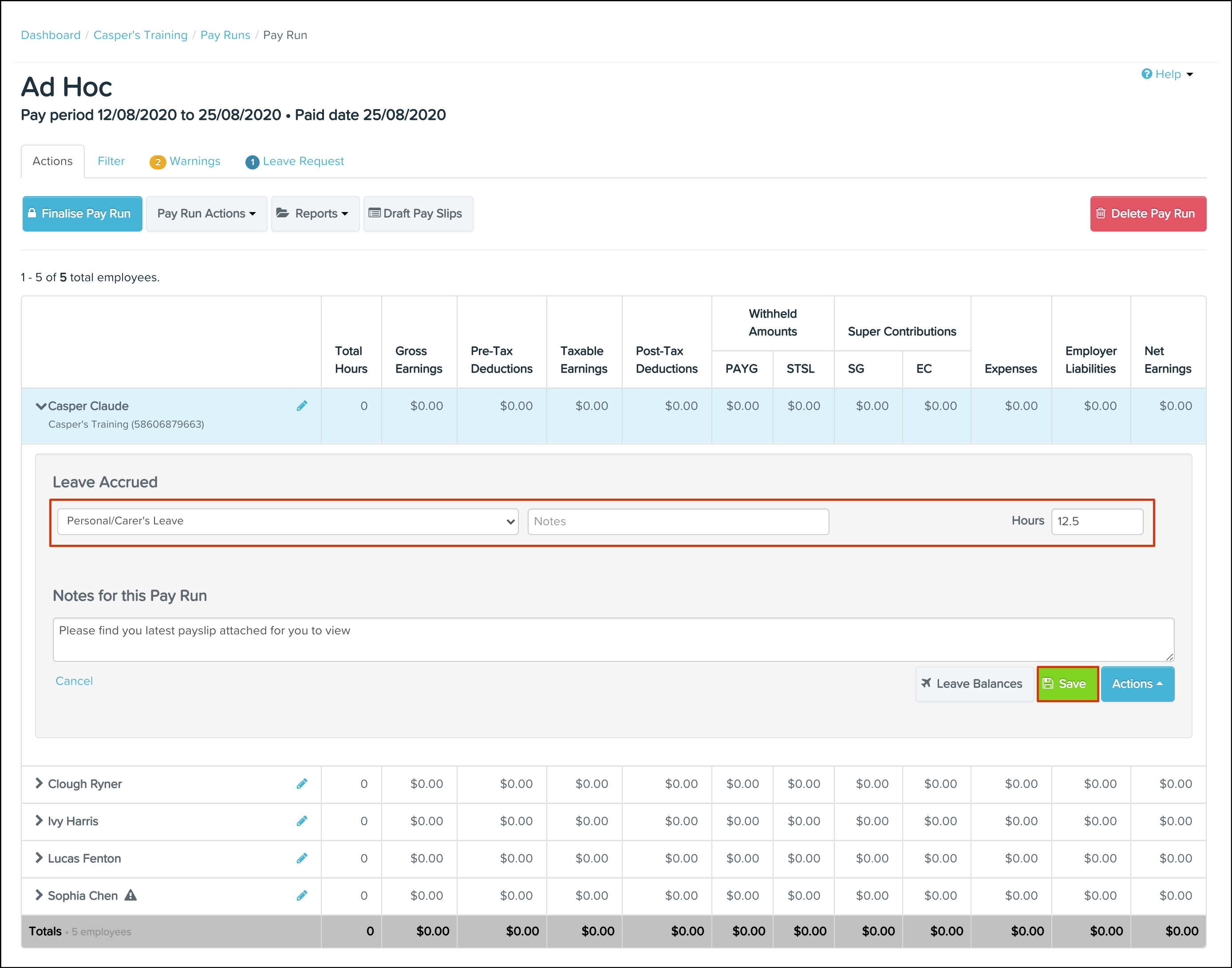Expand the Clough Ryner row
The height and width of the screenshot is (968, 1232).
pyautogui.click(x=39, y=783)
